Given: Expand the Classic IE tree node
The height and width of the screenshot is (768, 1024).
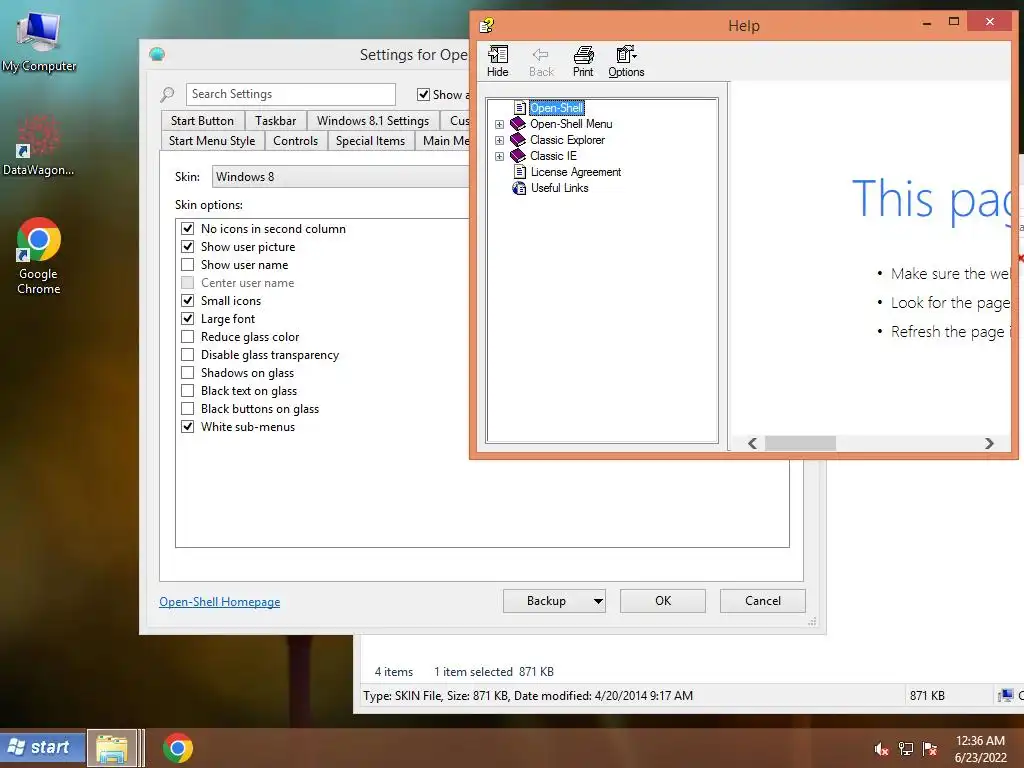Looking at the screenshot, I should (500, 156).
